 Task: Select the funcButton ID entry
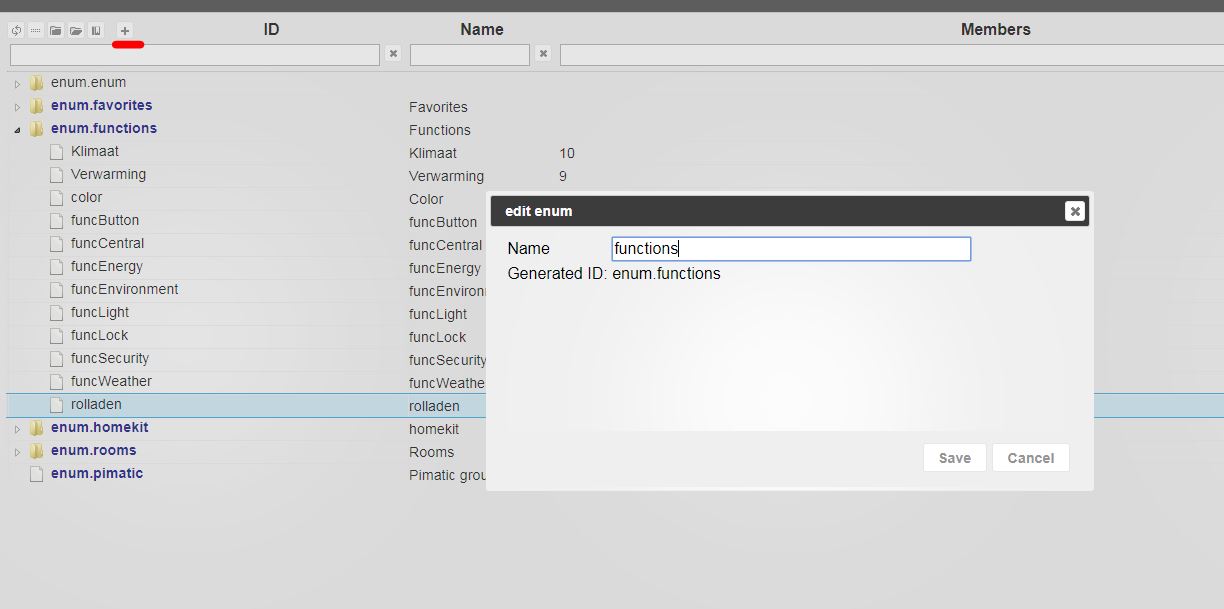pyautogui.click(x=105, y=221)
